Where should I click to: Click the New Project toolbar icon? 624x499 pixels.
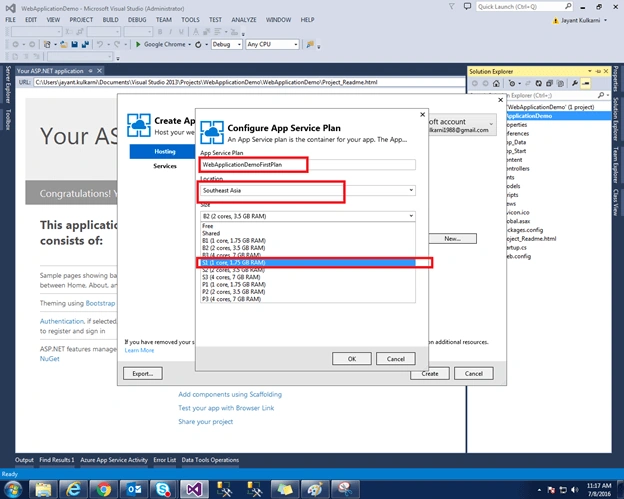click(x=47, y=44)
